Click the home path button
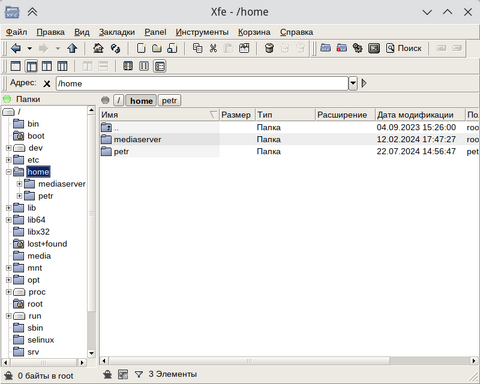Screen dimensions: 480x384 [x=141, y=100]
